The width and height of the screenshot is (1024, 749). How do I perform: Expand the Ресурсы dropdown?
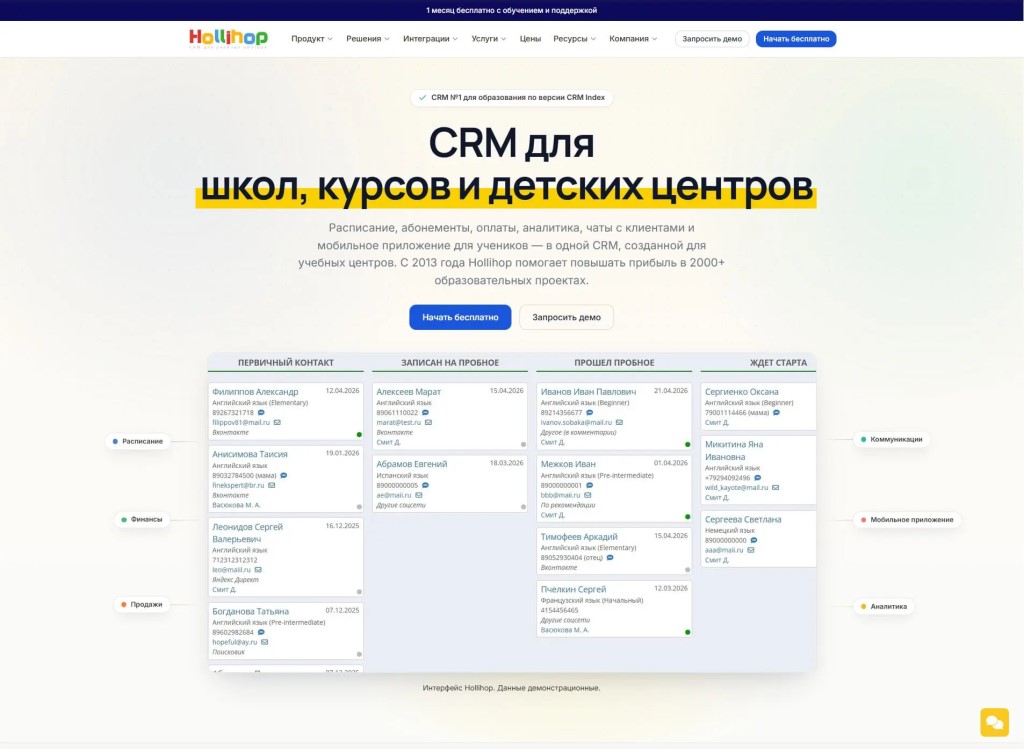pyautogui.click(x=574, y=39)
